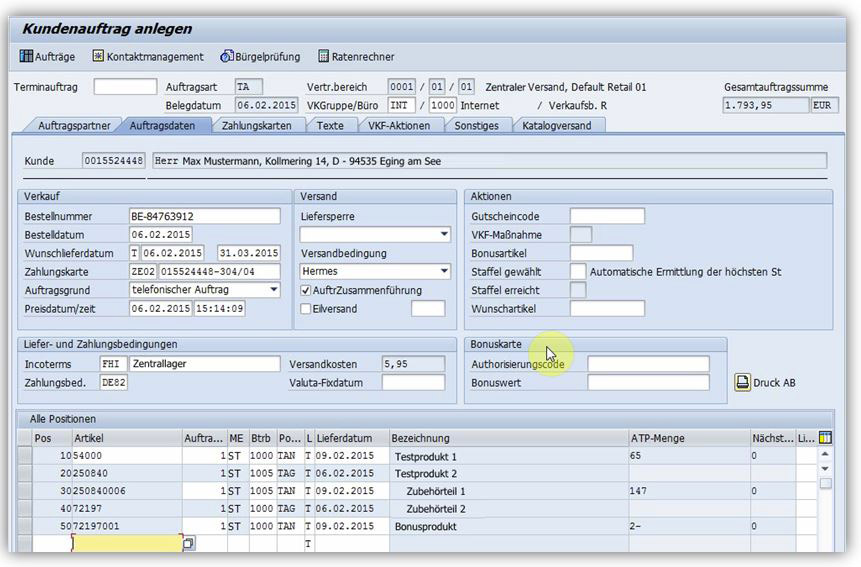Image resolution: width=861 pixels, height=567 pixels.
Task: Click the search help icon beside Artikel field
Action: [189, 543]
